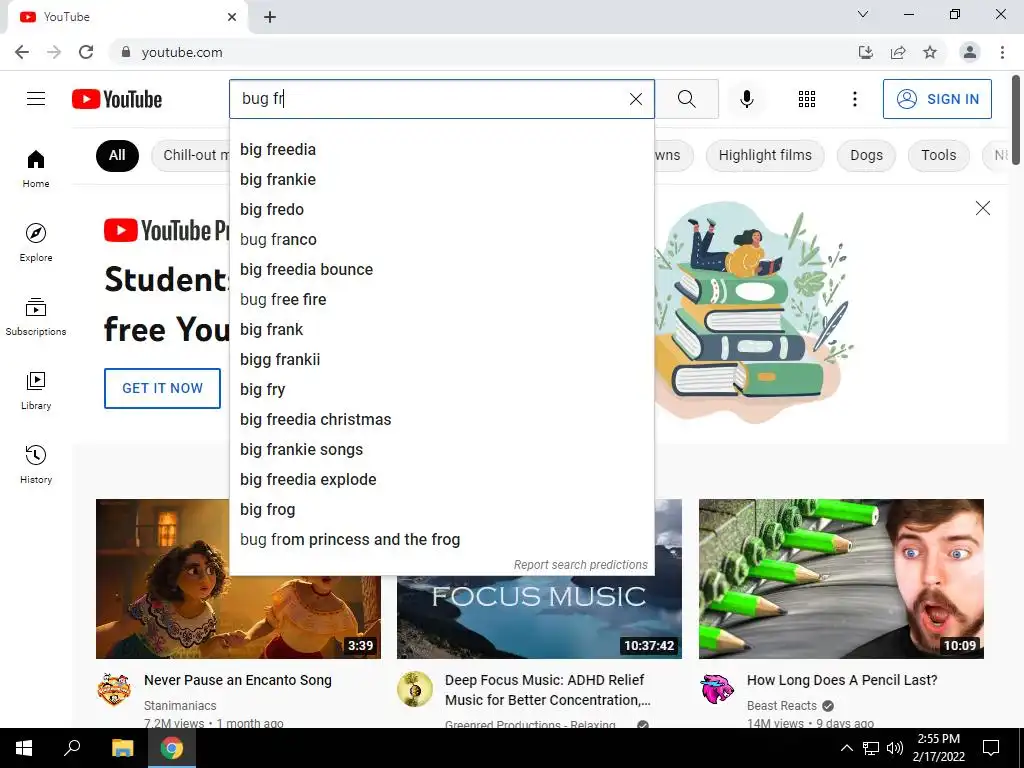The height and width of the screenshot is (768, 1024).
Task: Open Explore in sidebar
Action: pyautogui.click(x=36, y=243)
